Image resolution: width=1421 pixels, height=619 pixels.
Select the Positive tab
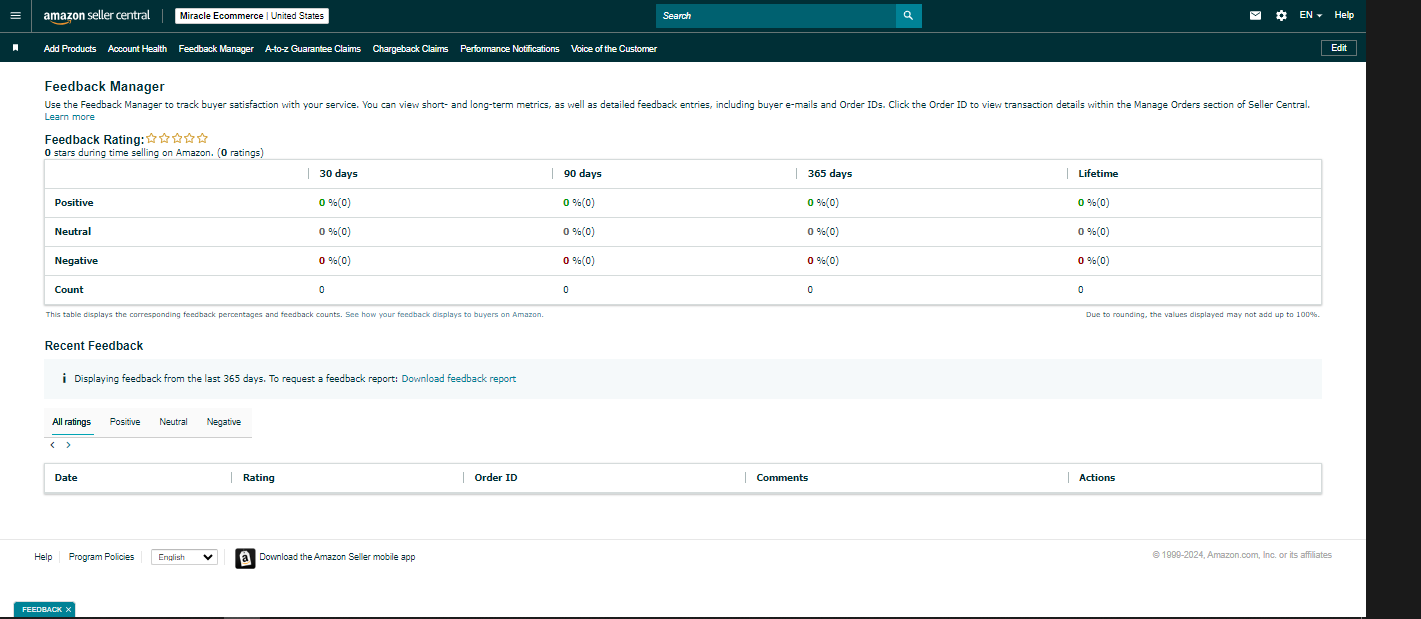[125, 422]
